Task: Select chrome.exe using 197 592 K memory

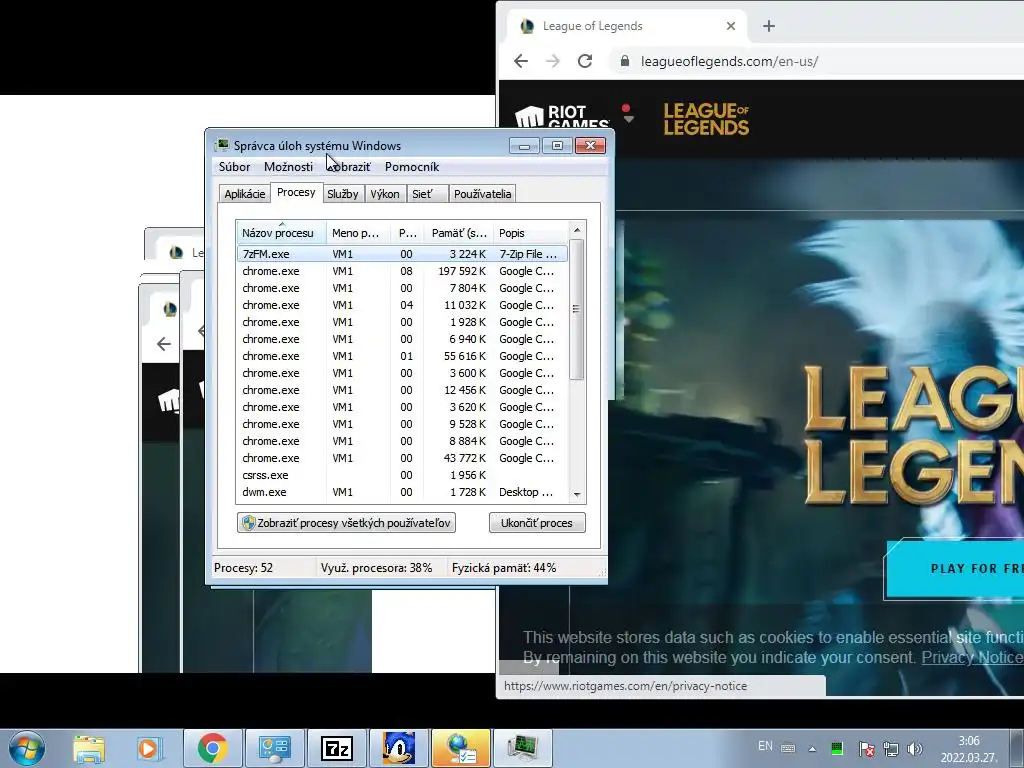Action: click(402, 271)
